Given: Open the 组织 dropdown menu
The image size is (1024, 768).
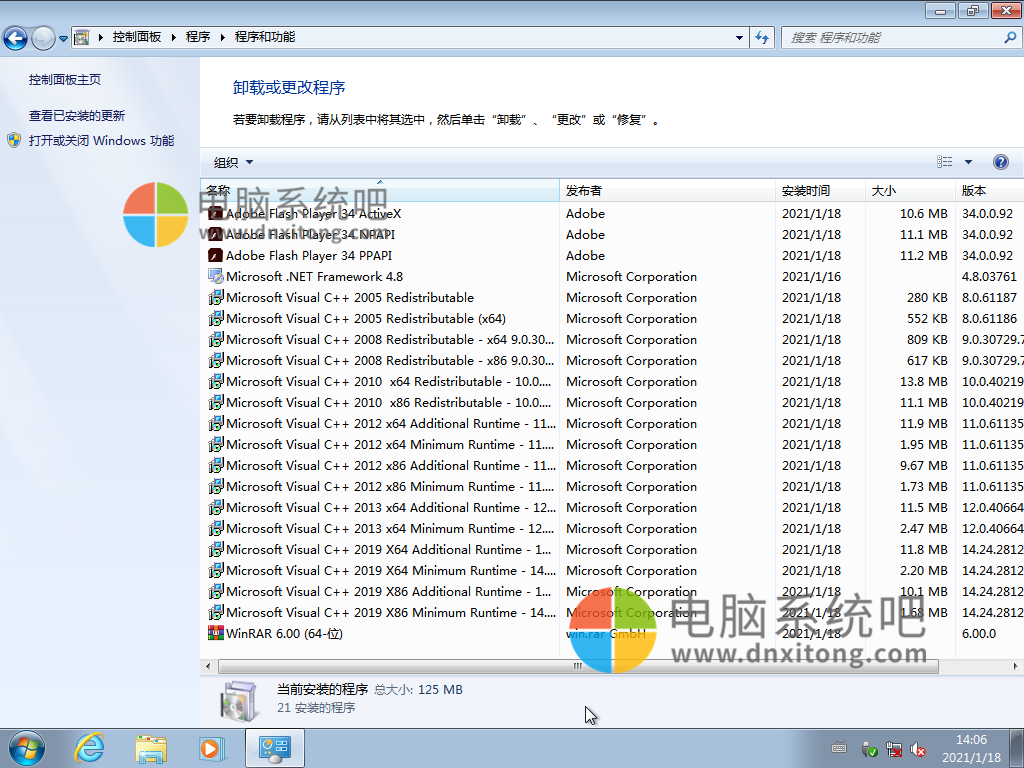Looking at the screenshot, I should (x=233, y=163).
